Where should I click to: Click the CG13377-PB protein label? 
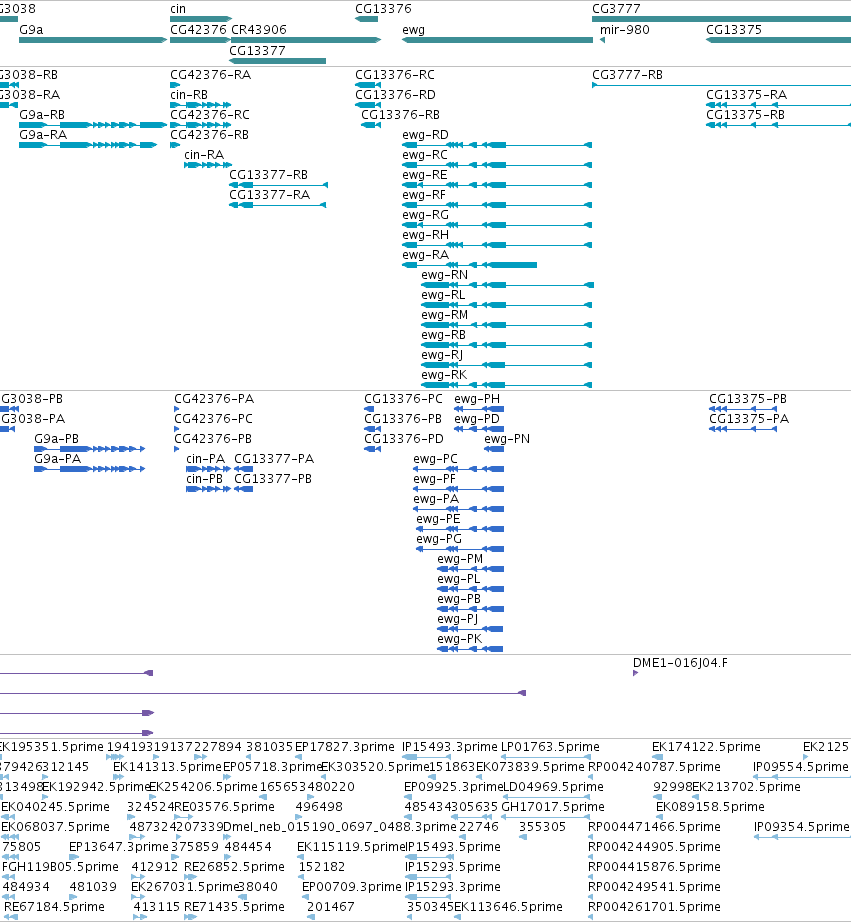(x=273, y=479)
